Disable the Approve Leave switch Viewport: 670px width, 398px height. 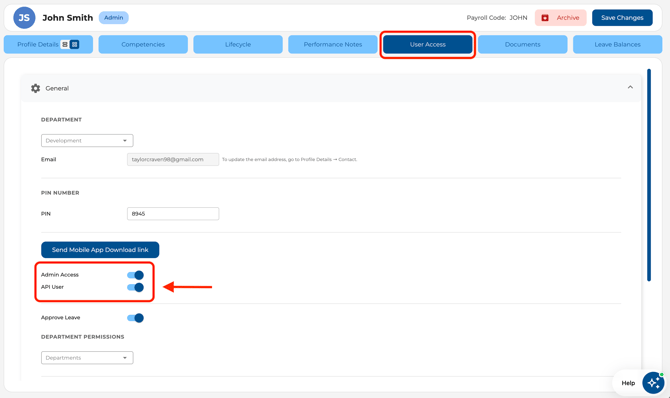pos(135,318)
